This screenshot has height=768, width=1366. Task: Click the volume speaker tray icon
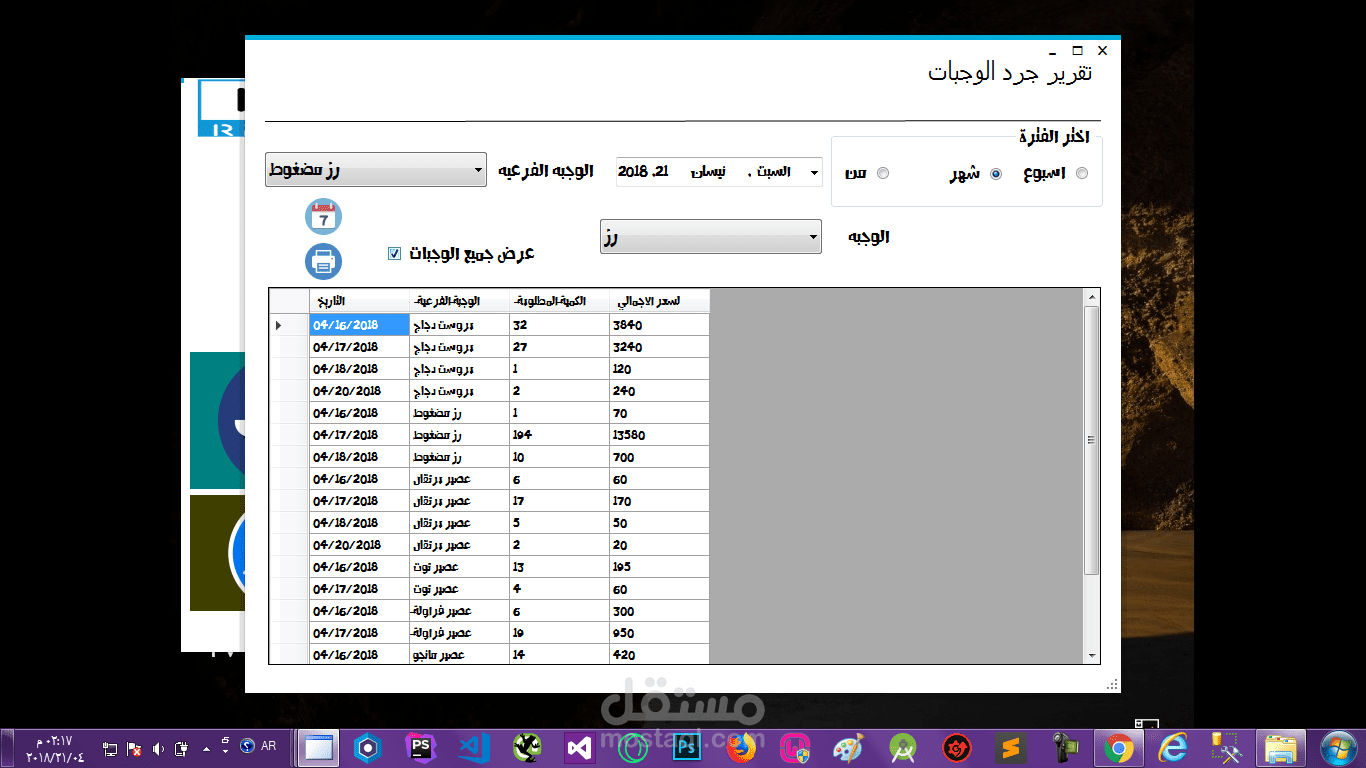[157, 748]
